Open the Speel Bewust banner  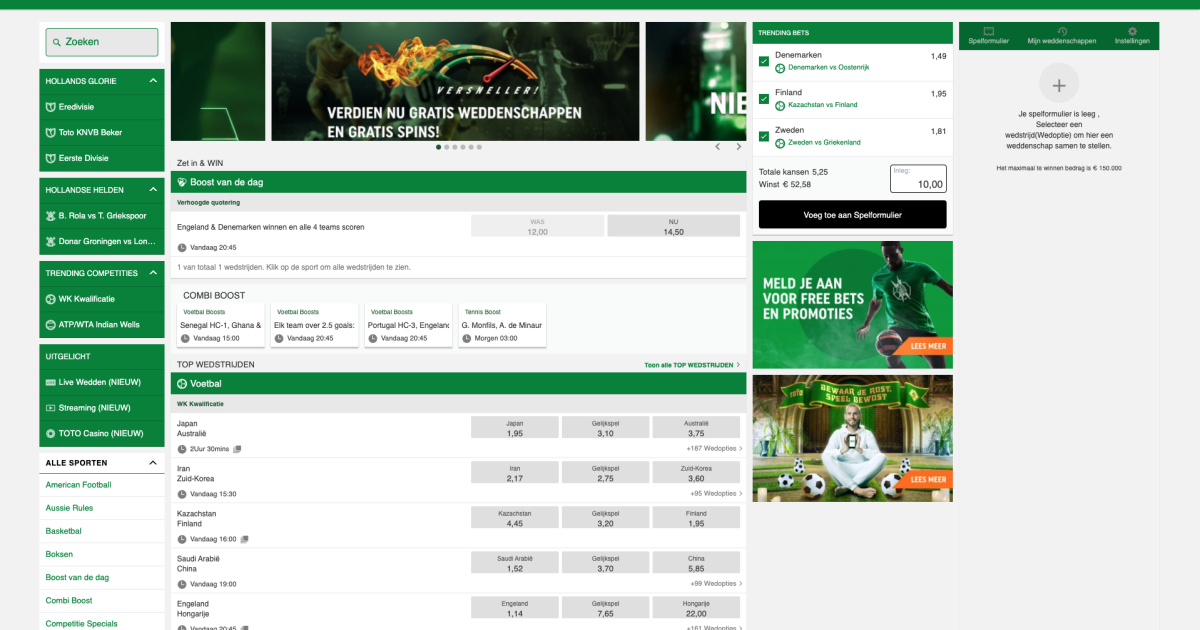[x=852, y=438]
